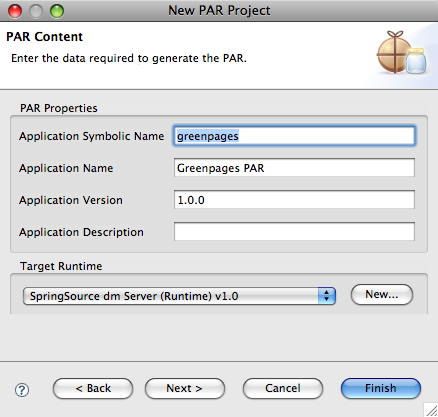438x417 pixels.
Task: Cancel the New PAR Project wizard
Action: tap(283, 388)
